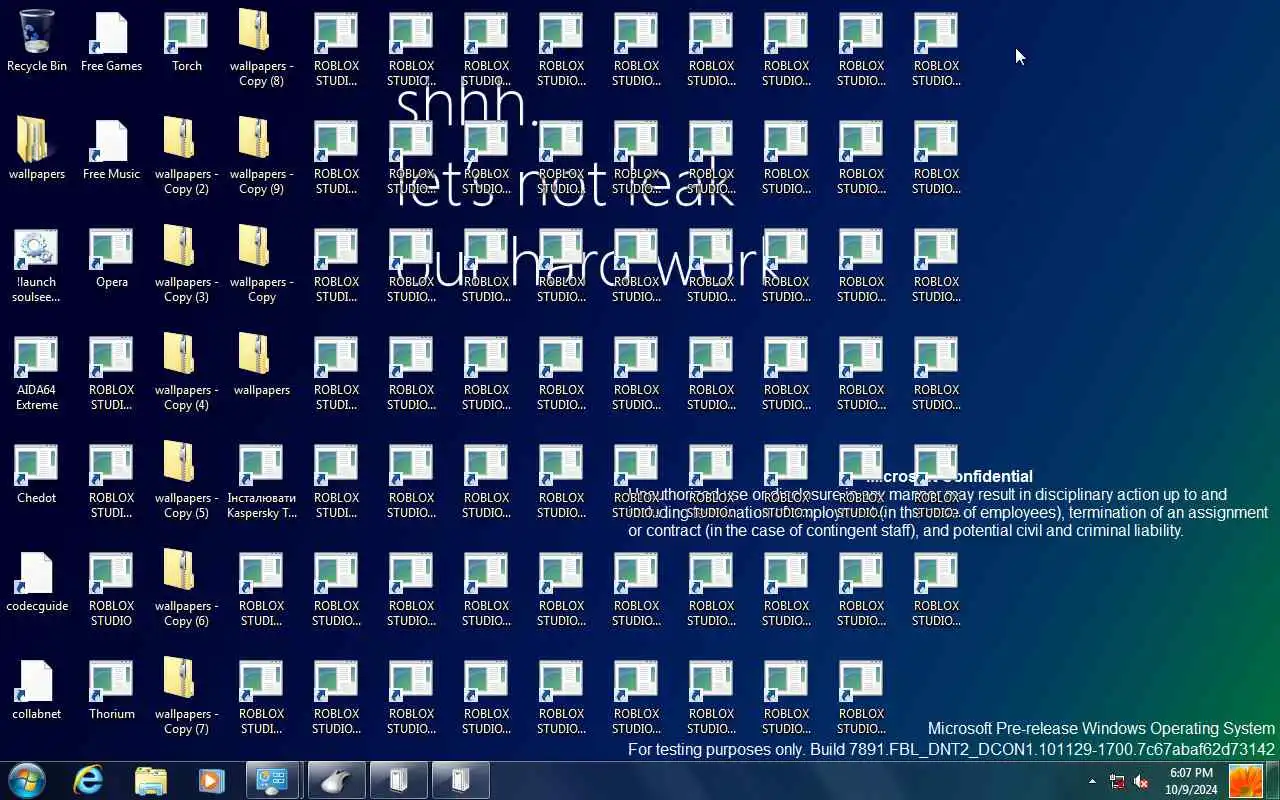Select the collabnet shortcut icon

pyautogui.click(x=37, y=690)
